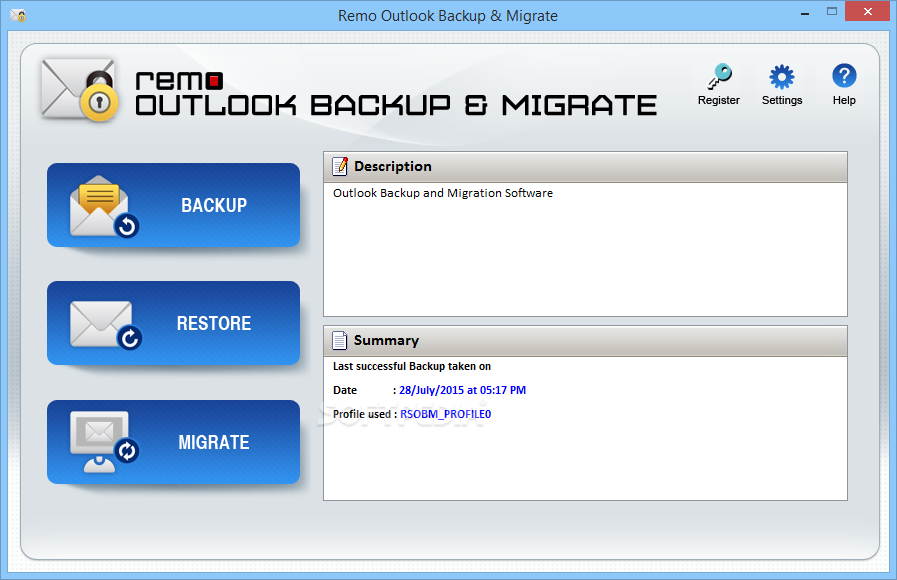
Task: Select the MIGRATE label
Action: 213,442
